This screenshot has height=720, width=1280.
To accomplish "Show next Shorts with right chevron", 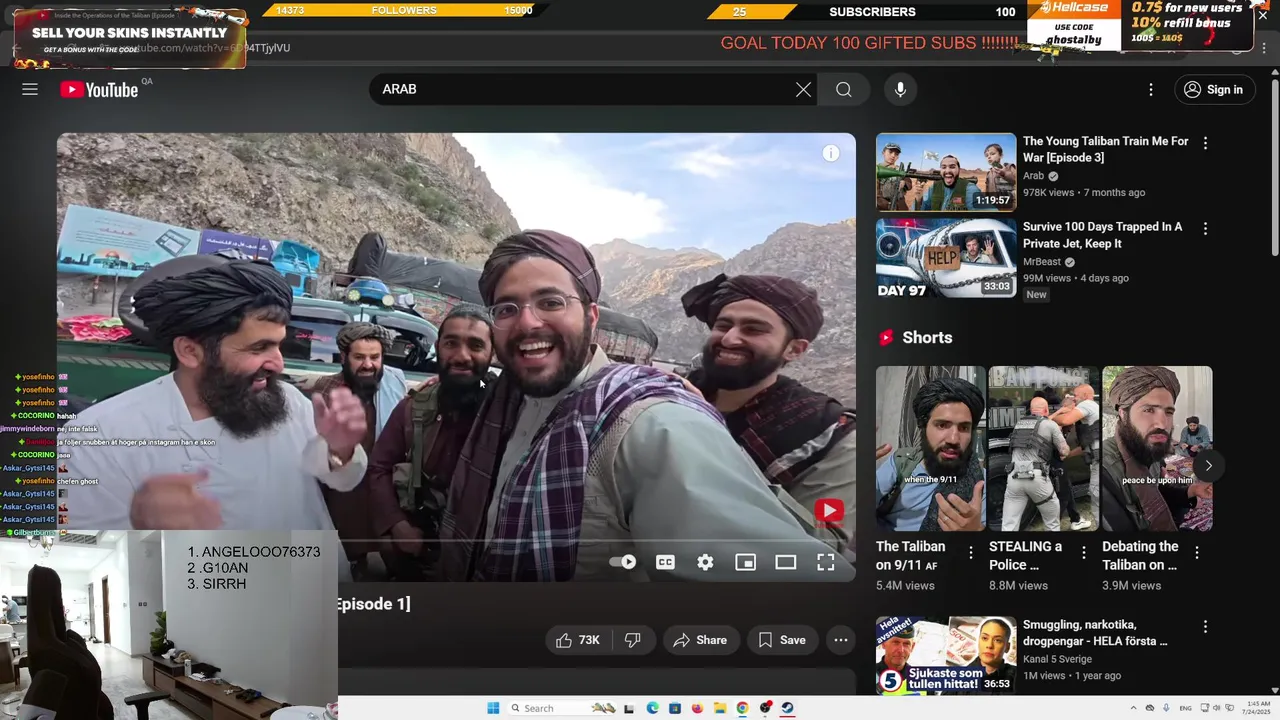I will (x=1208, y=465).
